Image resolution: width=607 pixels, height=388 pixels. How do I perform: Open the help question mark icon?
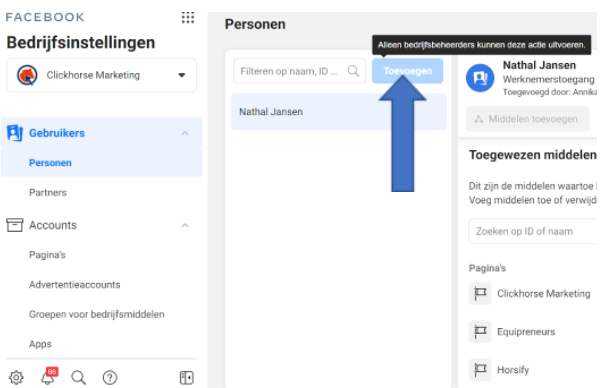110,377
